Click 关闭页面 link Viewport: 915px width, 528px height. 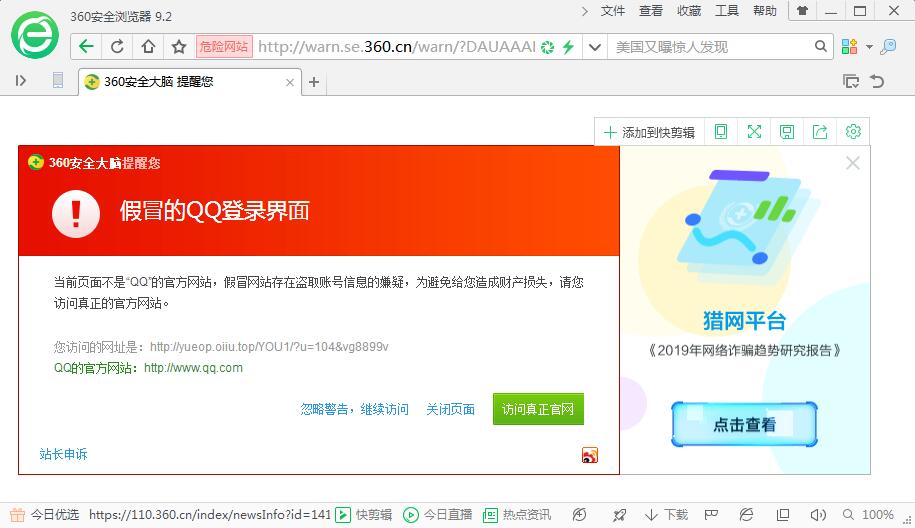pos(450,409)
